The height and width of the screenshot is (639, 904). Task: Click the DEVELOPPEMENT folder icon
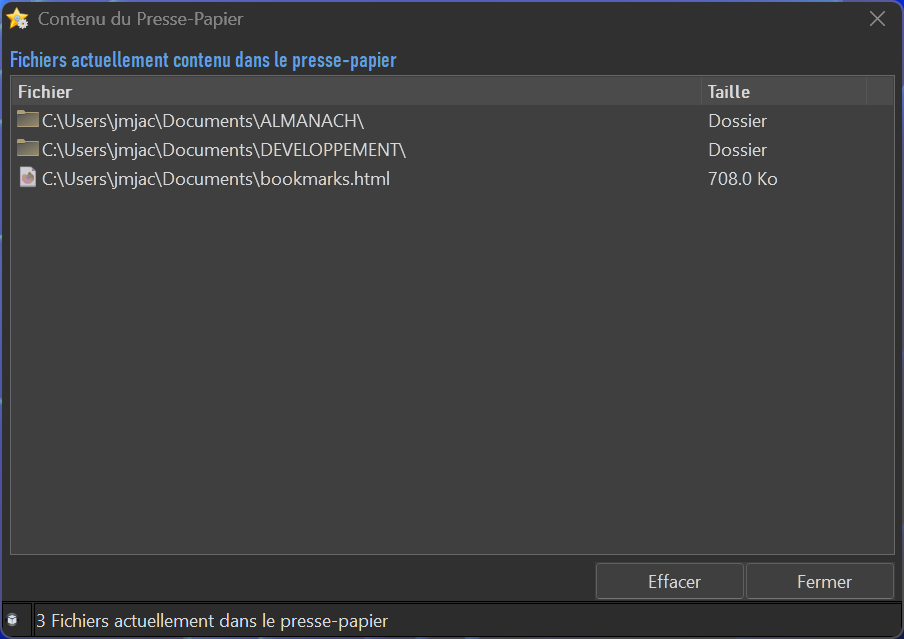click(x=28, y=149)
